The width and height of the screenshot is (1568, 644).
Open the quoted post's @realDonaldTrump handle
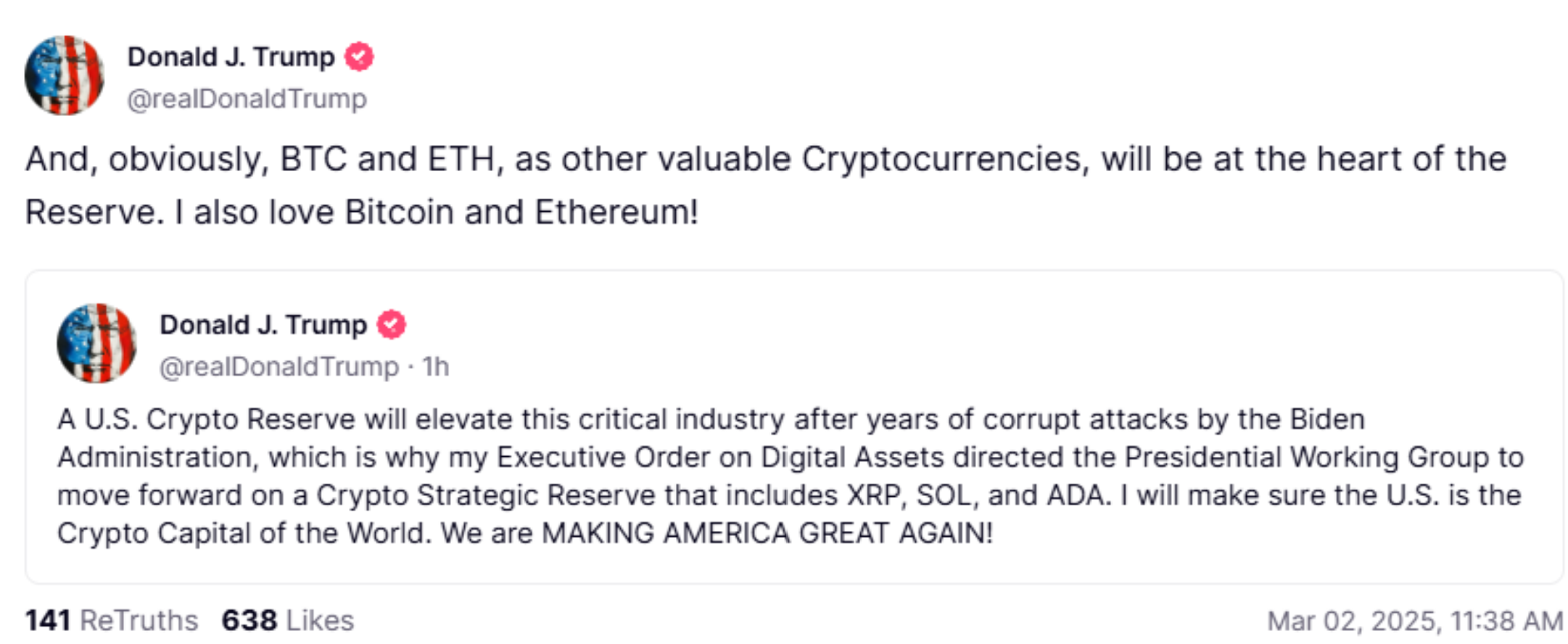[x=276, y=368]
